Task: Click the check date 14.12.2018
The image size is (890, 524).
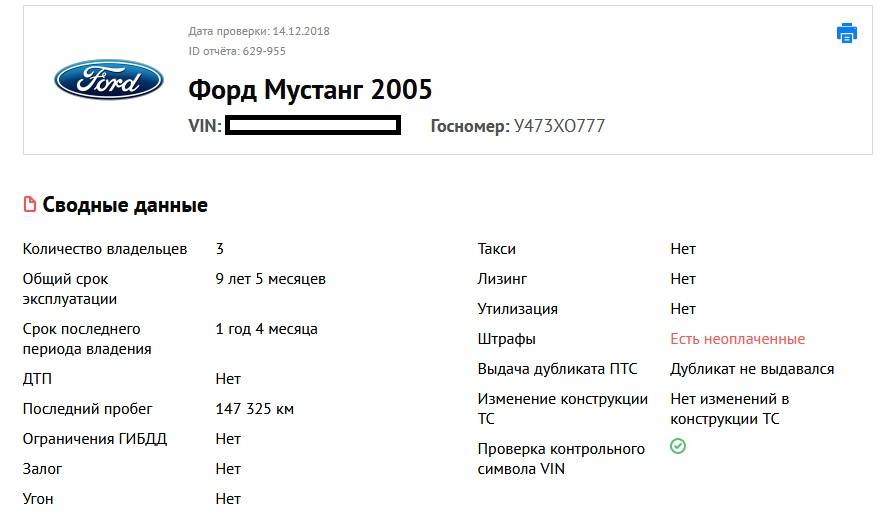Action: click(x=301, y=31)
